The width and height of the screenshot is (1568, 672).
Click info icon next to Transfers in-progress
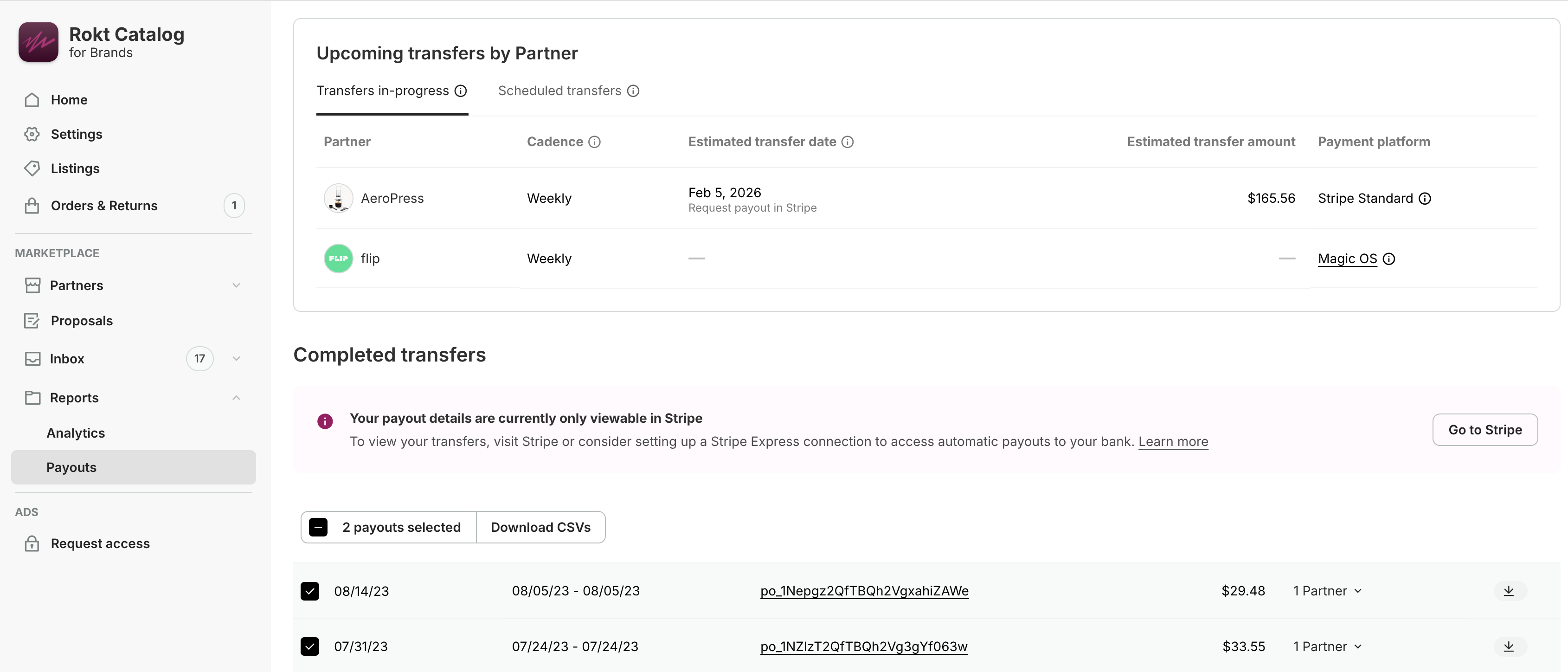tap(461, 90)
